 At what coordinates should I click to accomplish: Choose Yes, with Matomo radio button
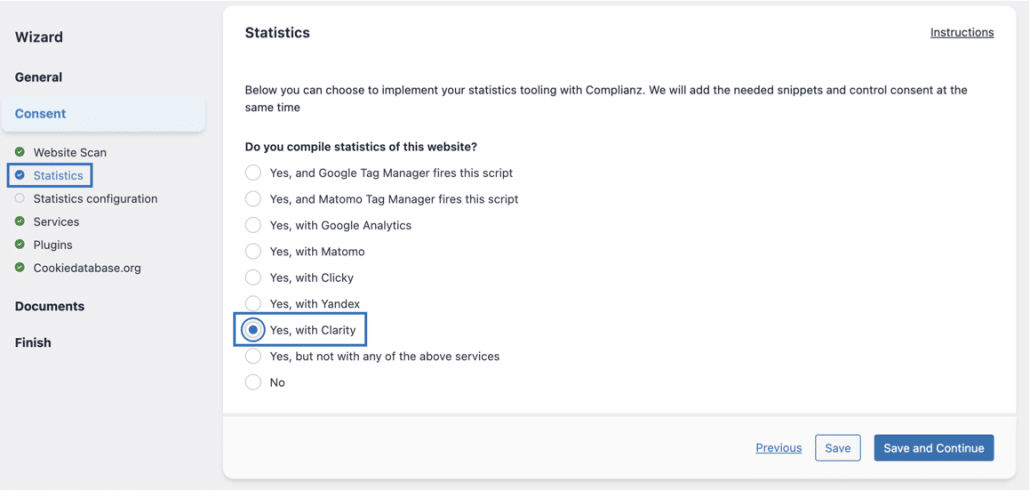pos(253,251)
